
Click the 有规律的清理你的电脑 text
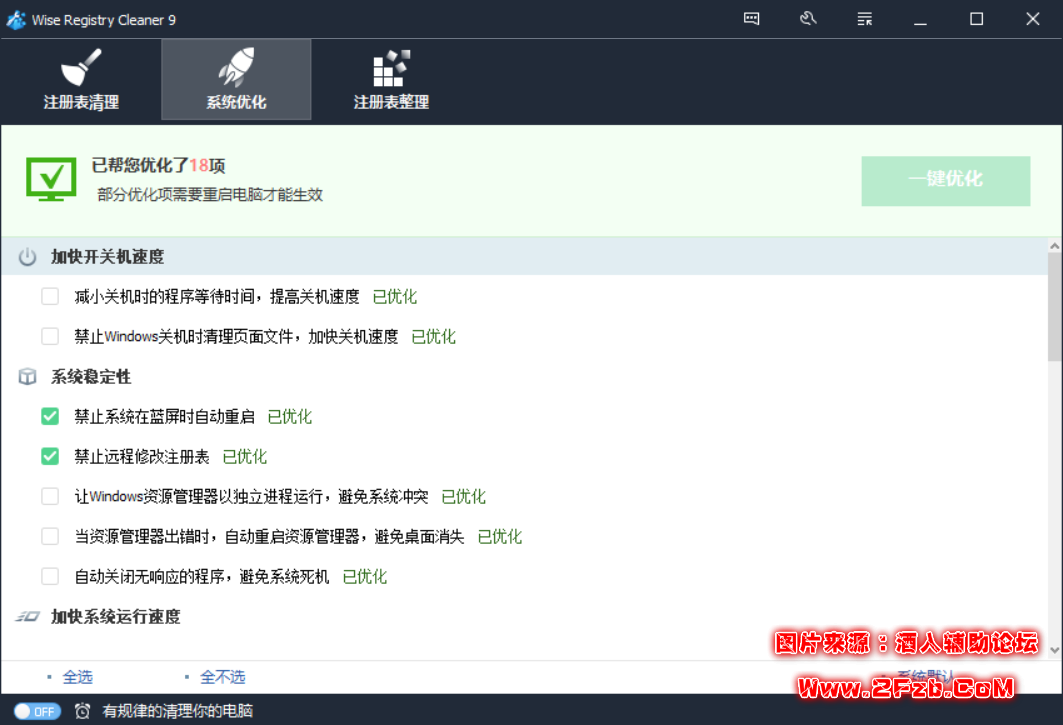click(x=178, y=711)
